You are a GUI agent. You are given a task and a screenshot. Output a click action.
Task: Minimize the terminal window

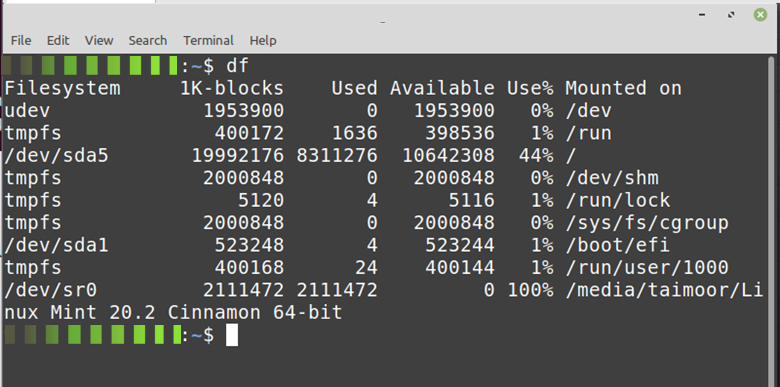[702, 15]
